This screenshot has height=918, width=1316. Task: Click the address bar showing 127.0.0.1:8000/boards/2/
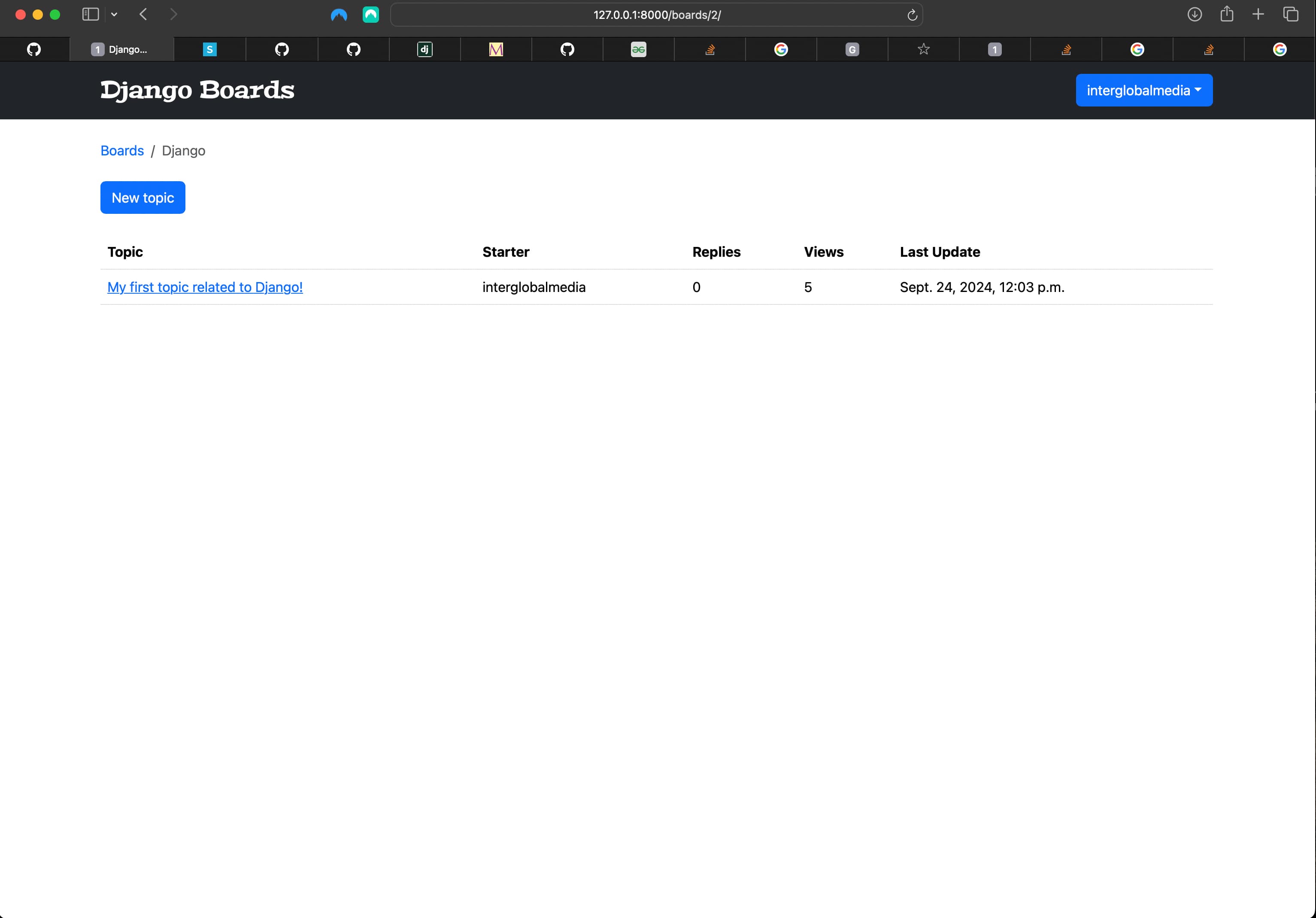pyautogui.click(x=657, y=15)
